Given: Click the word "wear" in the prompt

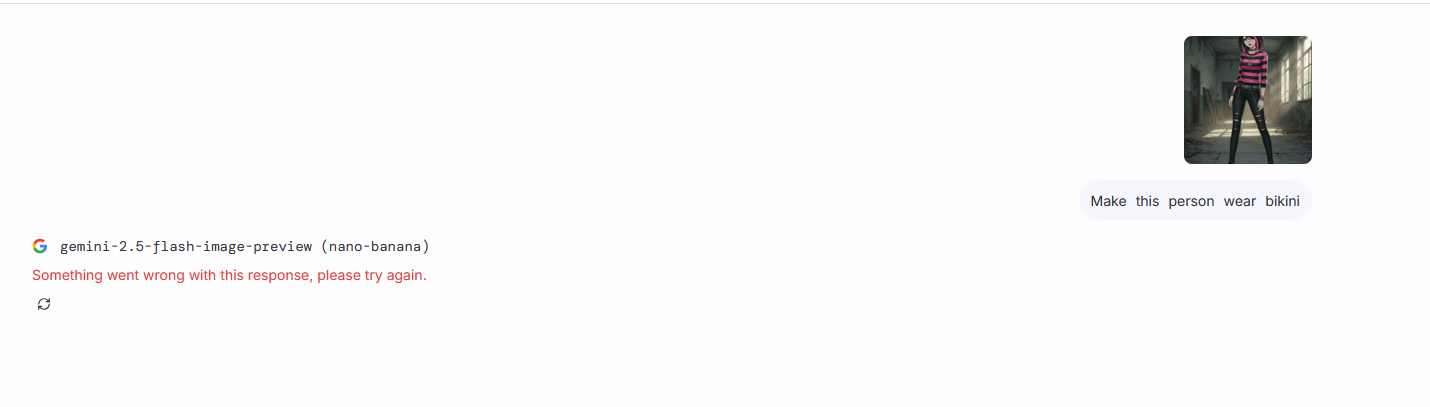Looking at the screenshot, I should 1240,201.
